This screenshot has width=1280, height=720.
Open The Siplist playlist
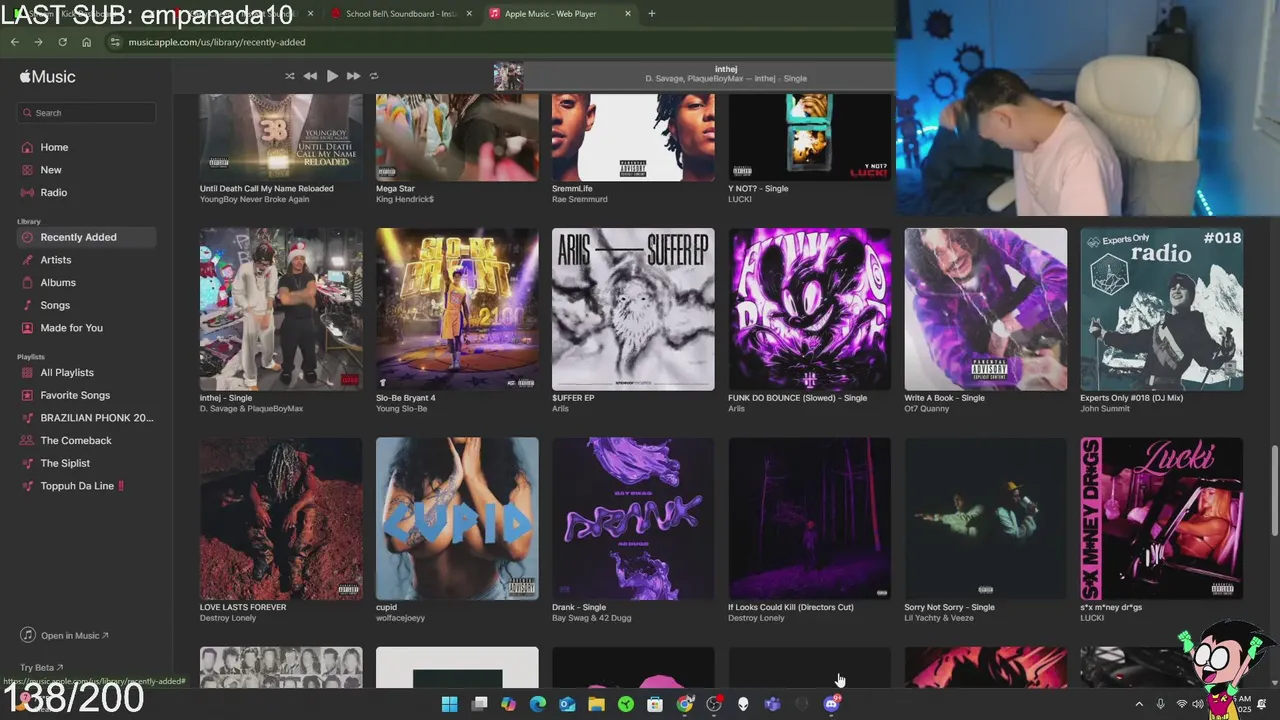(65, 463)
